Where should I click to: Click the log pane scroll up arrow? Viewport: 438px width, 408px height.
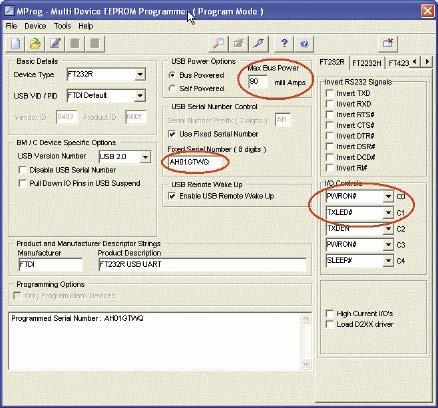tap(305, 319)
